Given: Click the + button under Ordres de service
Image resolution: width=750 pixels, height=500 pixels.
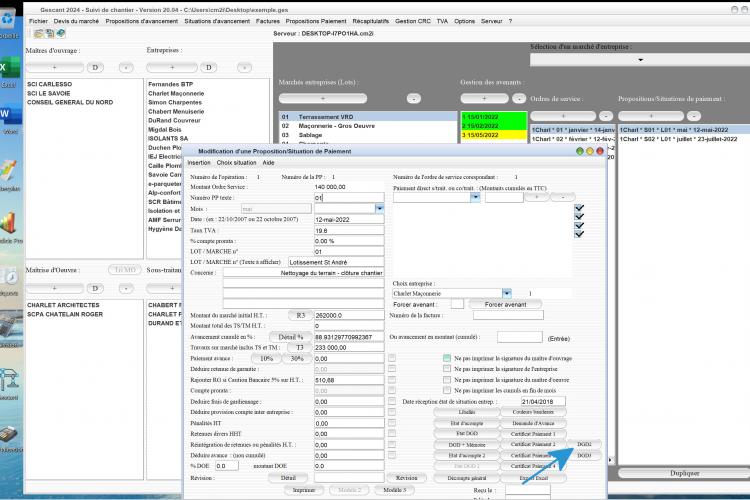Looking at the screenshot, I should tap(563, 116).
